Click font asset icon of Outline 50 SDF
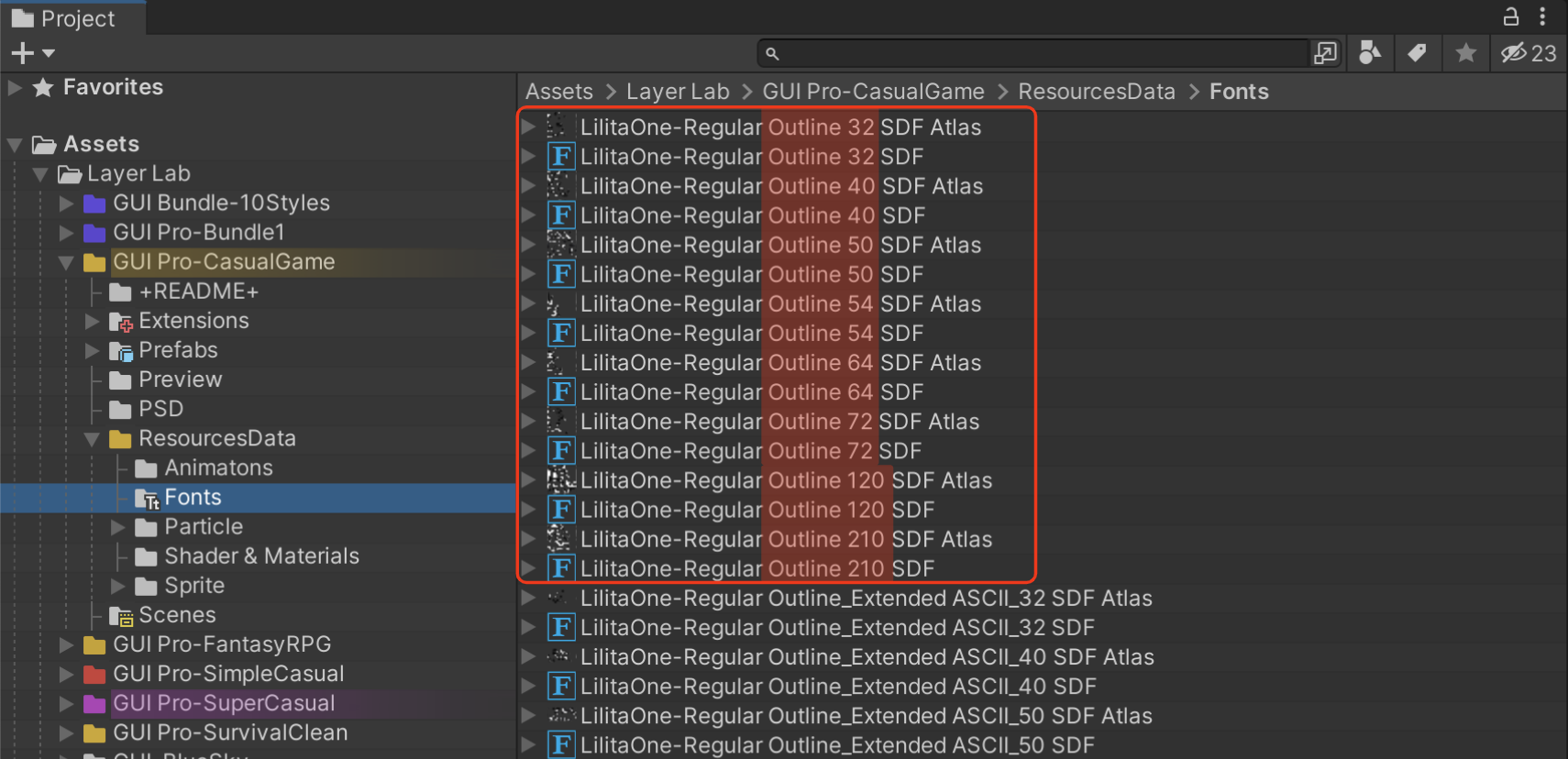 tap(561, 274)
